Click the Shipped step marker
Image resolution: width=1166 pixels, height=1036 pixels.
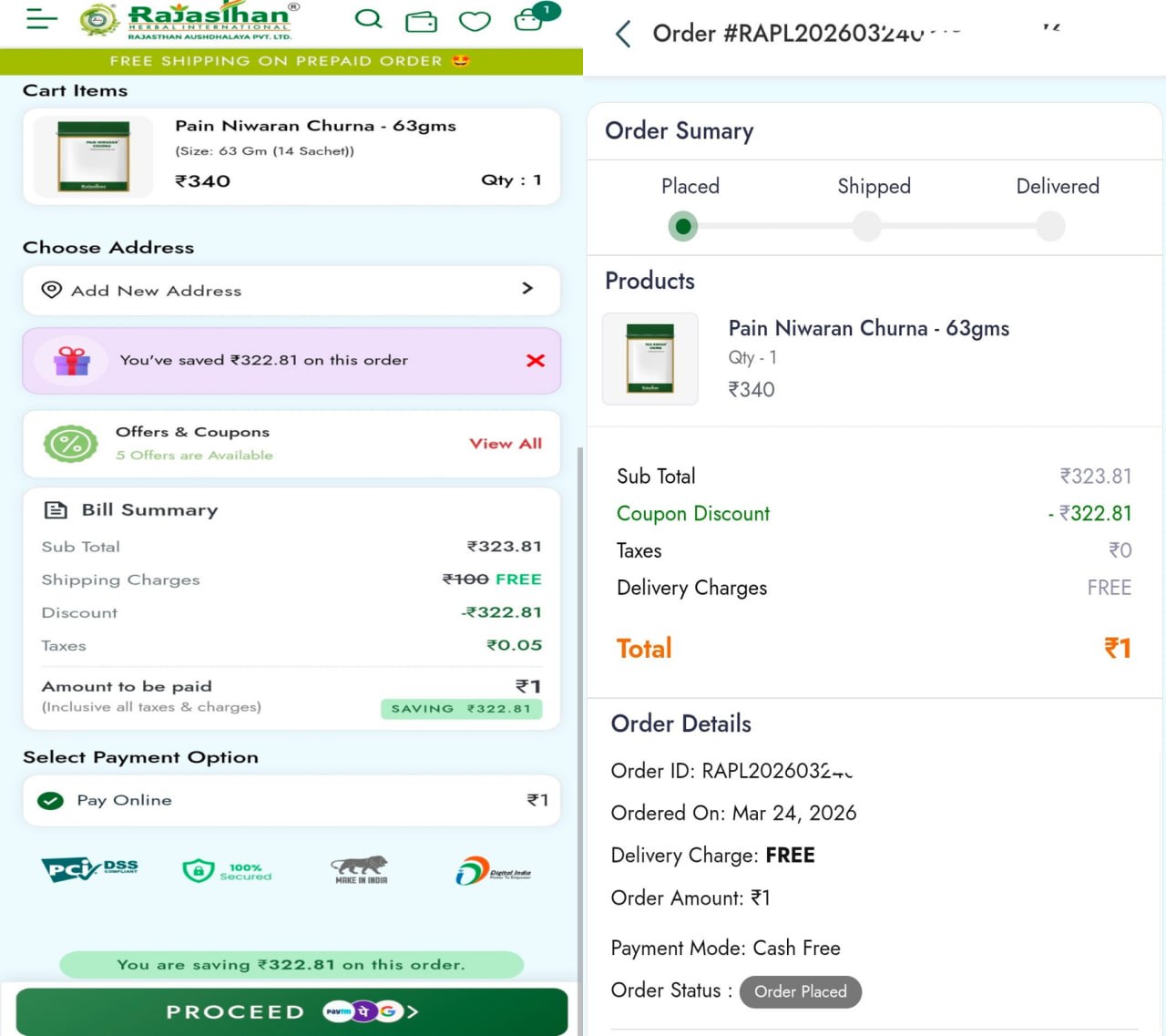(867, 226)
